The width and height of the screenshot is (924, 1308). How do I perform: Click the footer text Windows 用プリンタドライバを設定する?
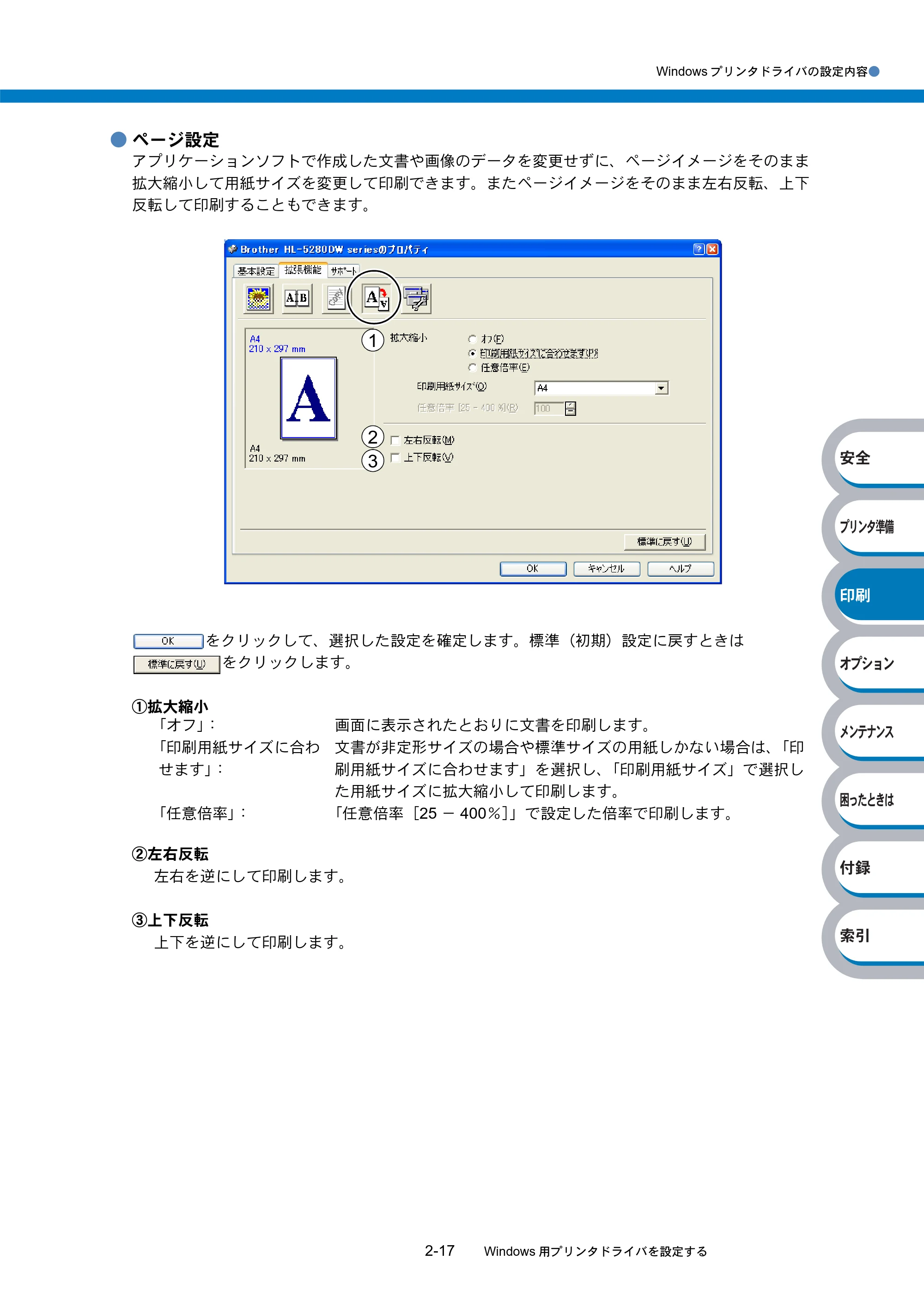pyautogui.click(x=596, y=1252)
